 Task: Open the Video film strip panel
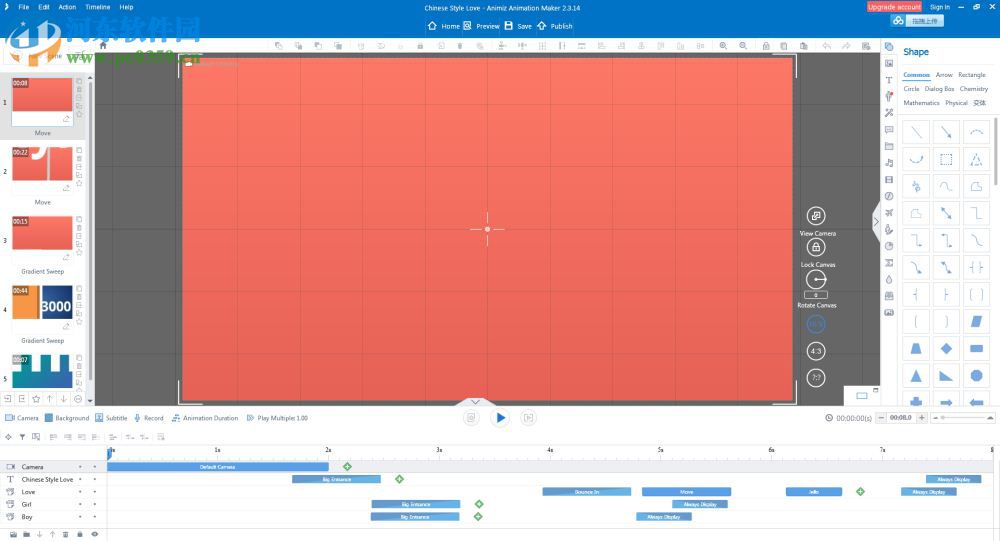coord(889,179)
